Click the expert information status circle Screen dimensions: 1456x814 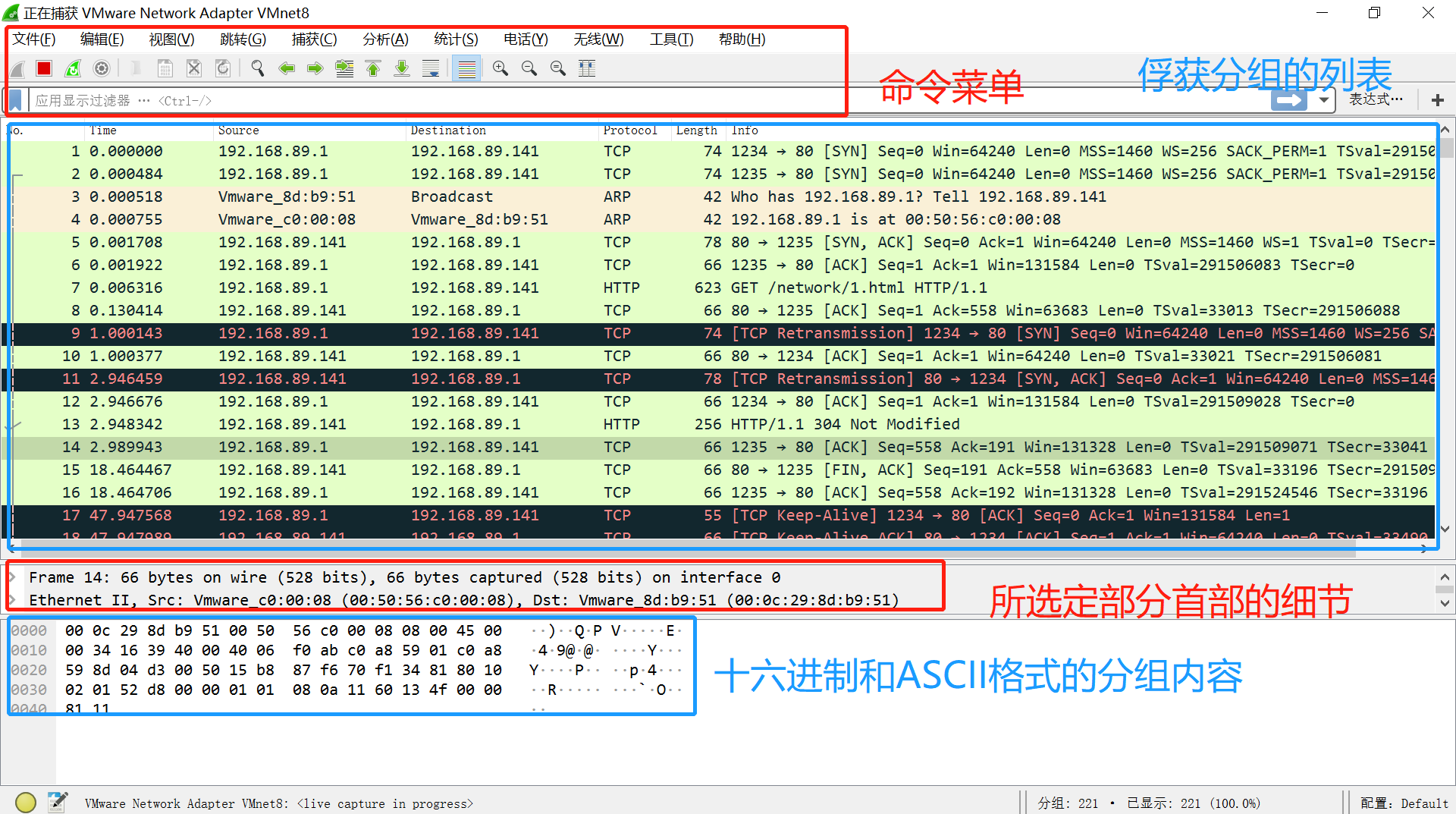coord(26,802)
